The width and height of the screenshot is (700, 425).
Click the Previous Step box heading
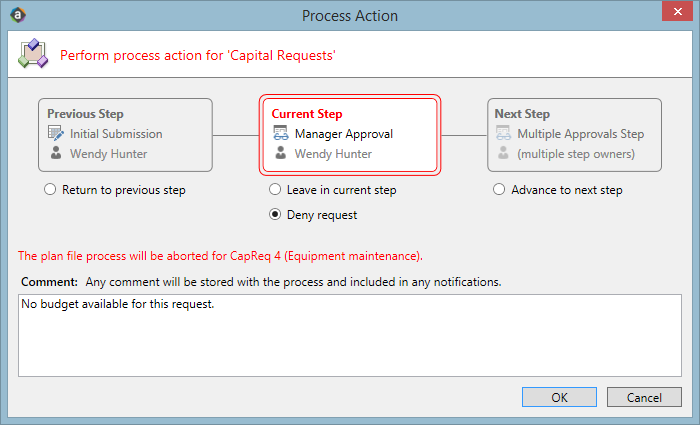coord(85,114)
